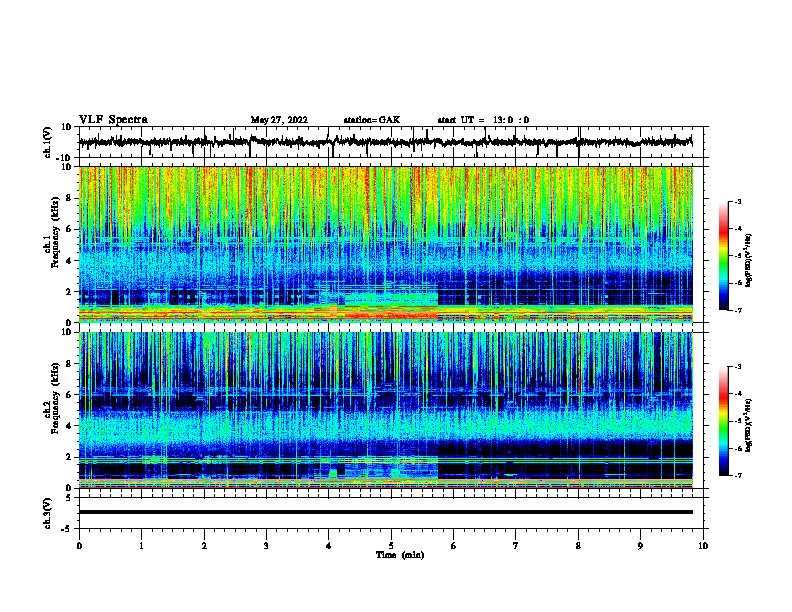Click the ch.2 spectrogram panel

(386, 410)
